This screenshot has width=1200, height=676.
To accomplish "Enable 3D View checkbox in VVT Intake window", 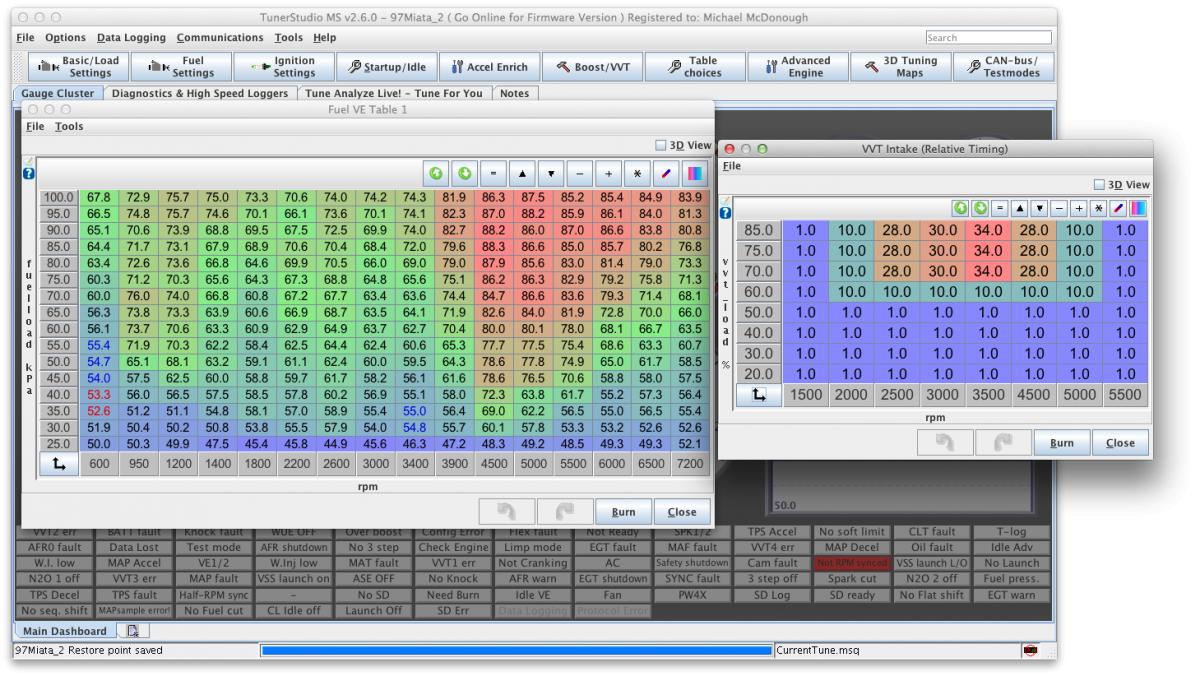I will click(1100, 185).
